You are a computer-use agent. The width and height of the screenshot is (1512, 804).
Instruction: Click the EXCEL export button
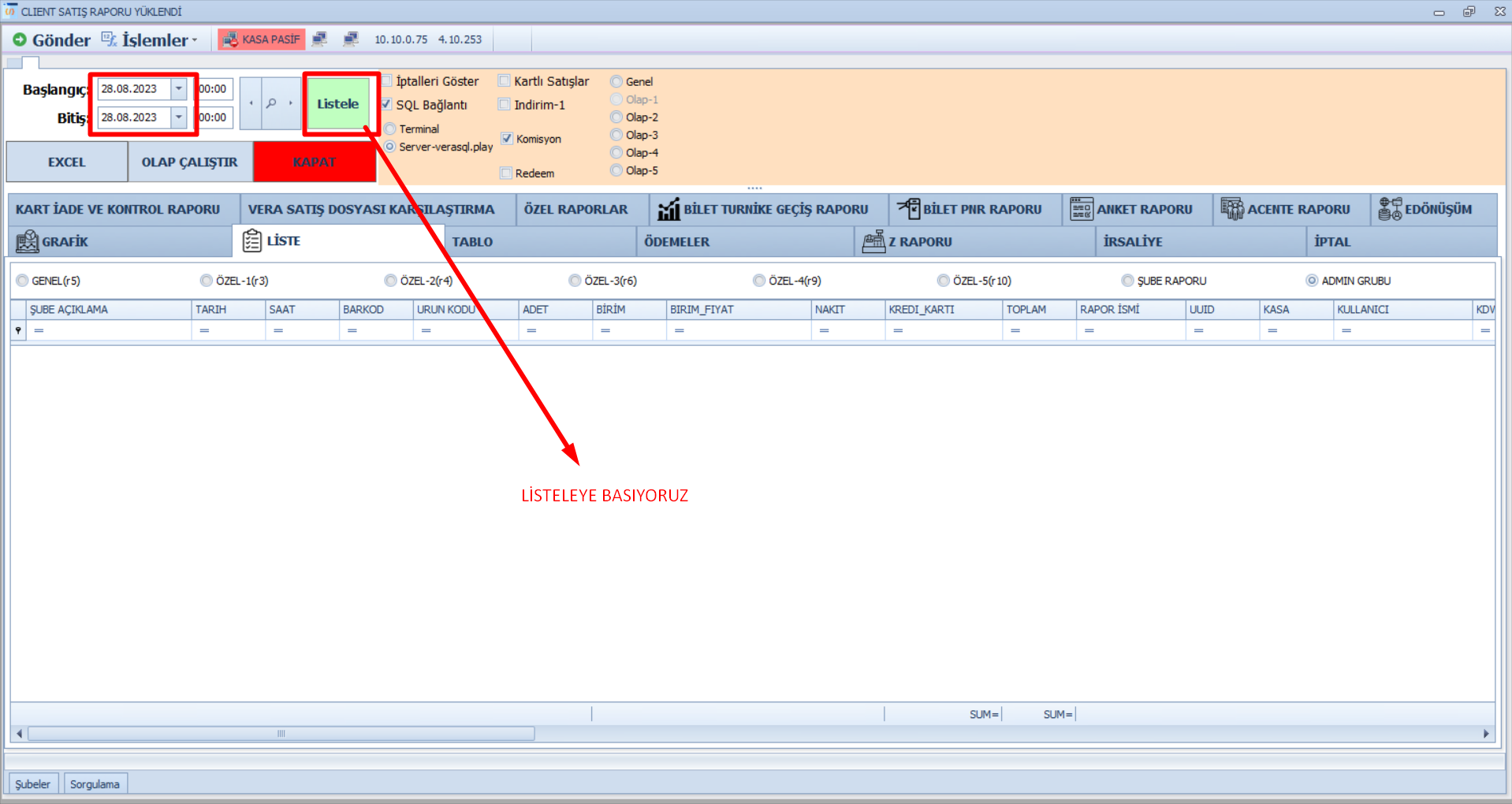tap(66, 162)
